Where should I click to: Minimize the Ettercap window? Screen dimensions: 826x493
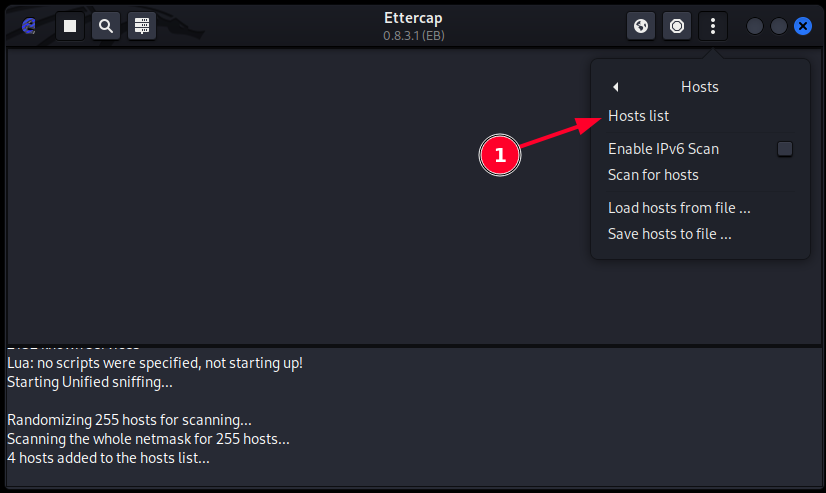(x=755, y=26)
